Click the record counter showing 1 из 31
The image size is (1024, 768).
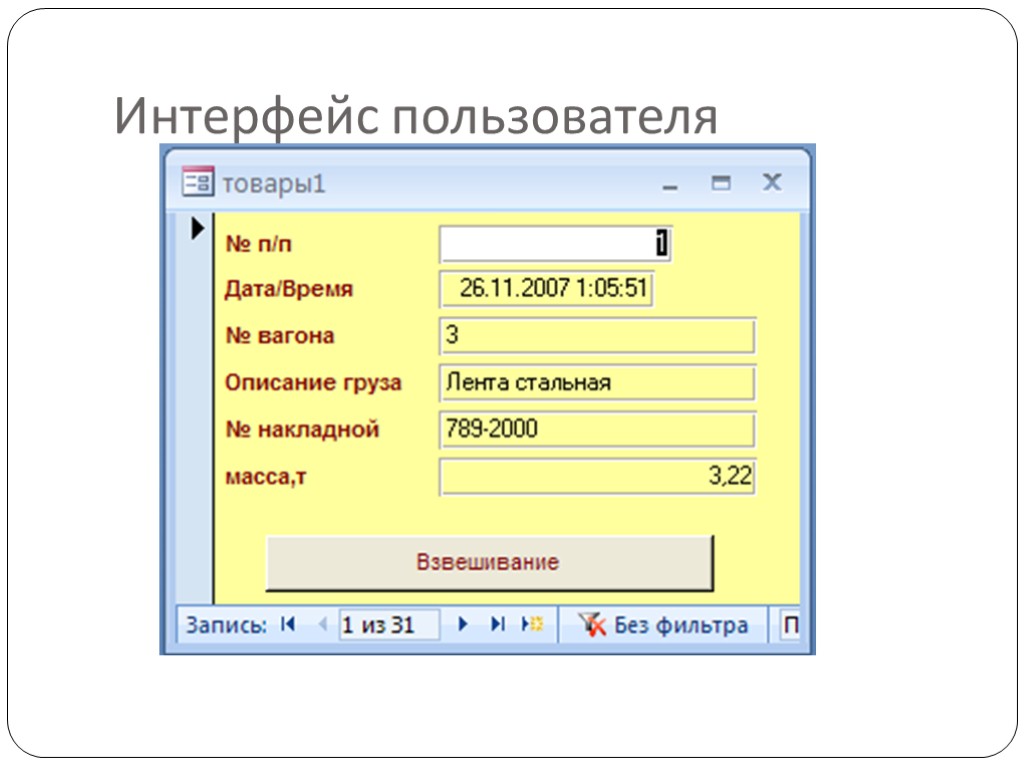pos(388,623)
